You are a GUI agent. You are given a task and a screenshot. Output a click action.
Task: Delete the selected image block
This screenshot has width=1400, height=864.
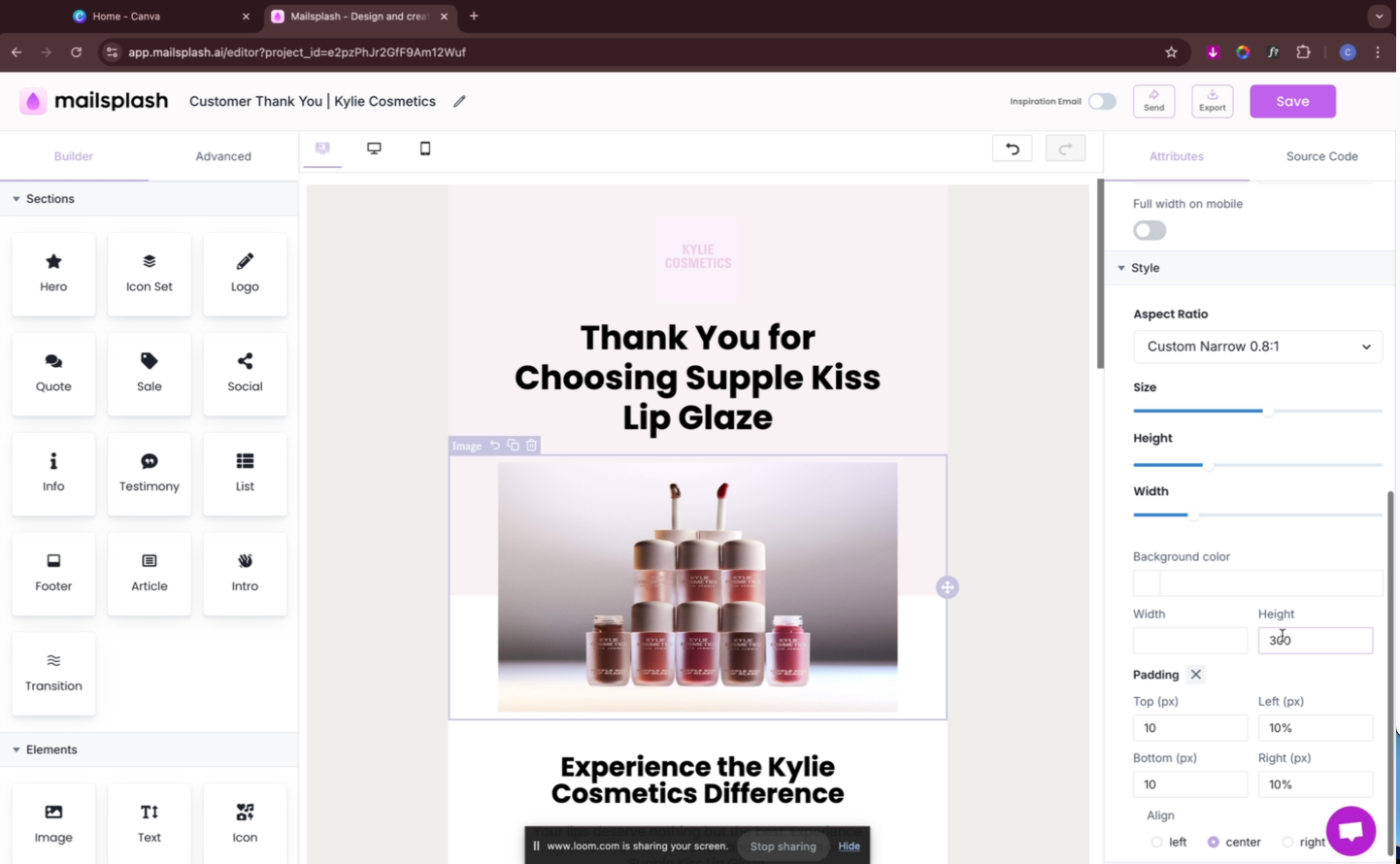coord(531,445)
